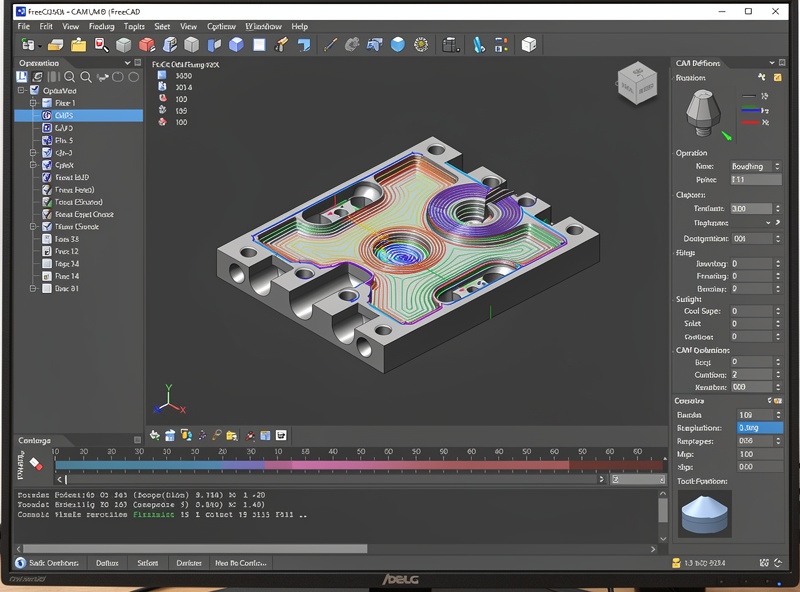Click the yellow edit icon in CAM panel
This screenshot has height=592, width=800.
point(778,78)
